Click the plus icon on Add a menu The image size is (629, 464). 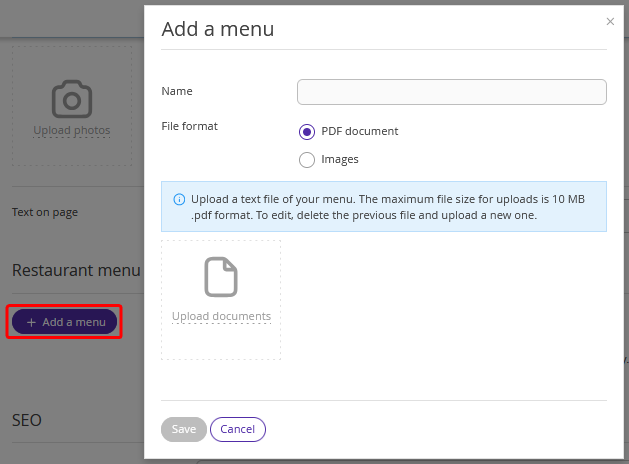31,322
